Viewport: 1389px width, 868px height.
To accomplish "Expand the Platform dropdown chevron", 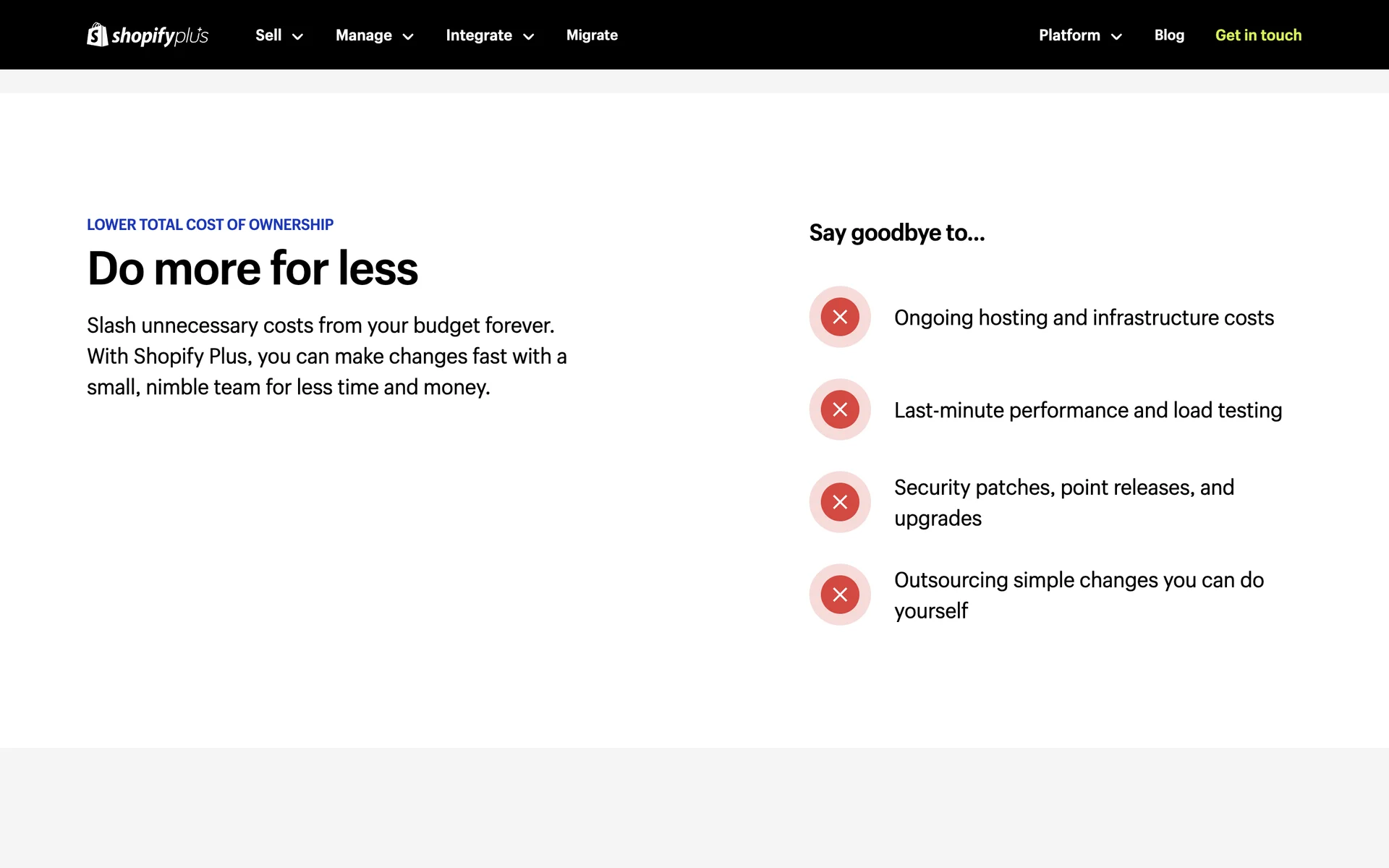I will pyautogui.click(x=1116, y=36).
